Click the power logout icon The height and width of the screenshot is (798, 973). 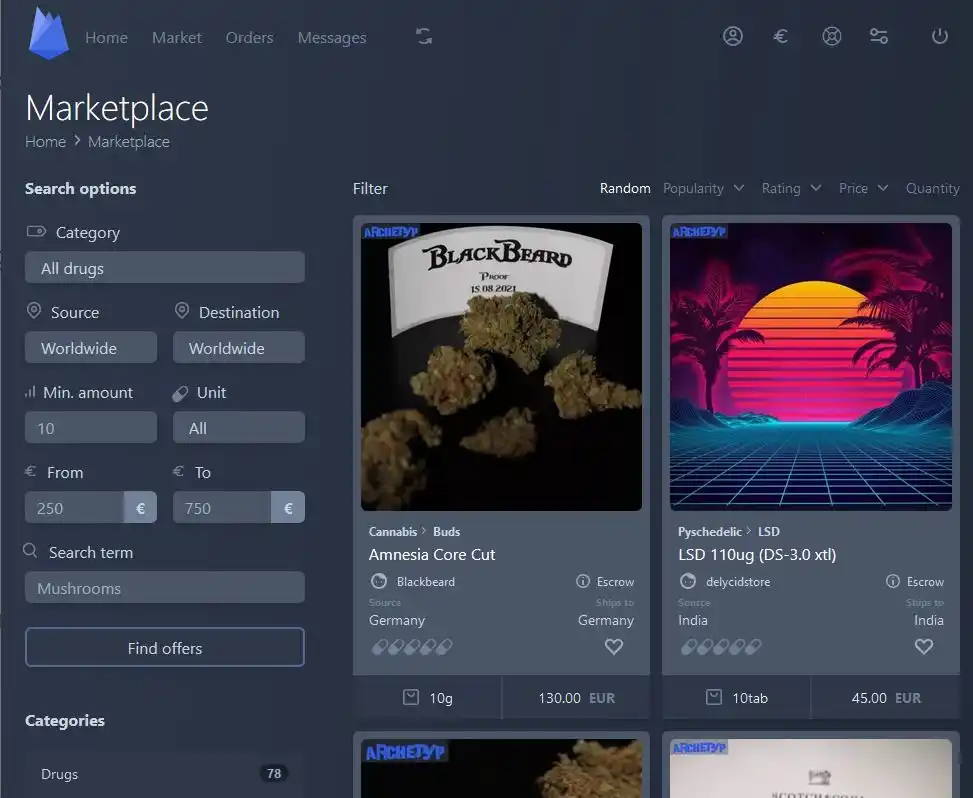click(939, 36)
